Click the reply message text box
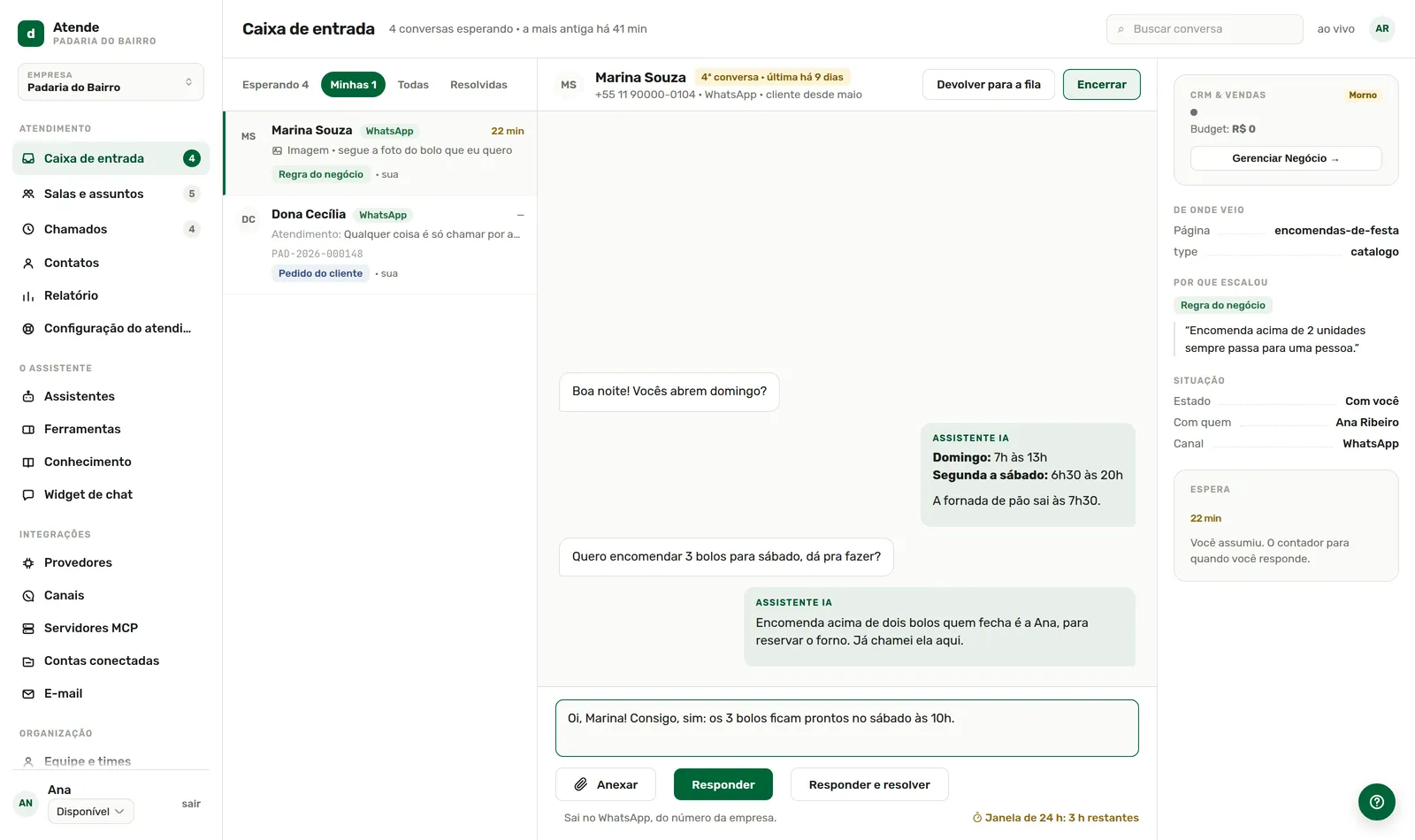This screenshot has width=1415, height=840. [846, 728]
